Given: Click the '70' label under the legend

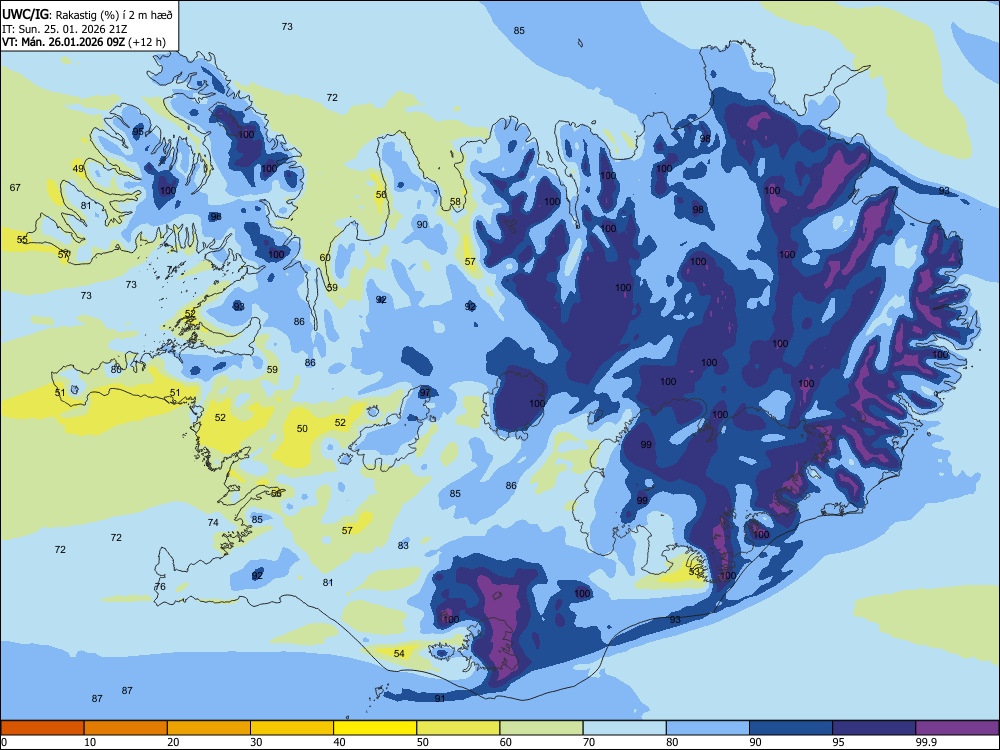Looking at the screenshot, I should click(x=589, y=742).
